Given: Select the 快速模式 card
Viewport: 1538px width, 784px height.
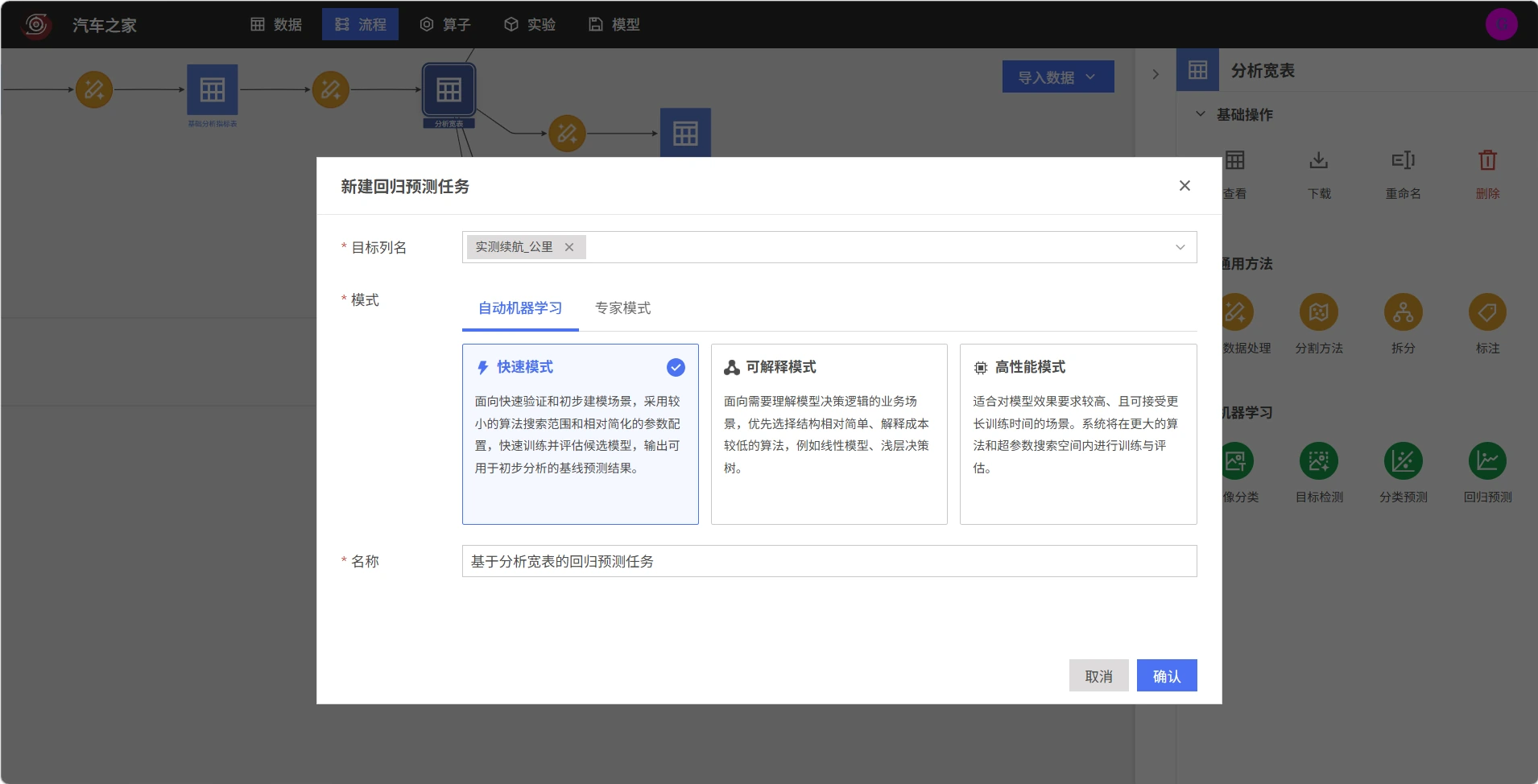Looking at the screenshot, I should [581, 435].
